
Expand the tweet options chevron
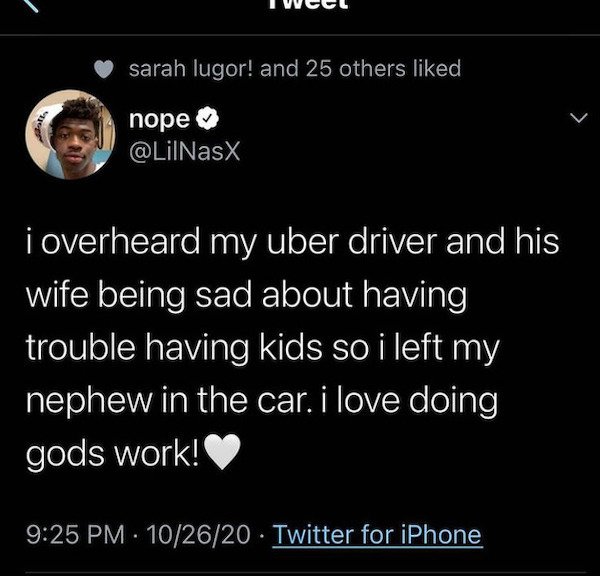[x=578, y=117]
